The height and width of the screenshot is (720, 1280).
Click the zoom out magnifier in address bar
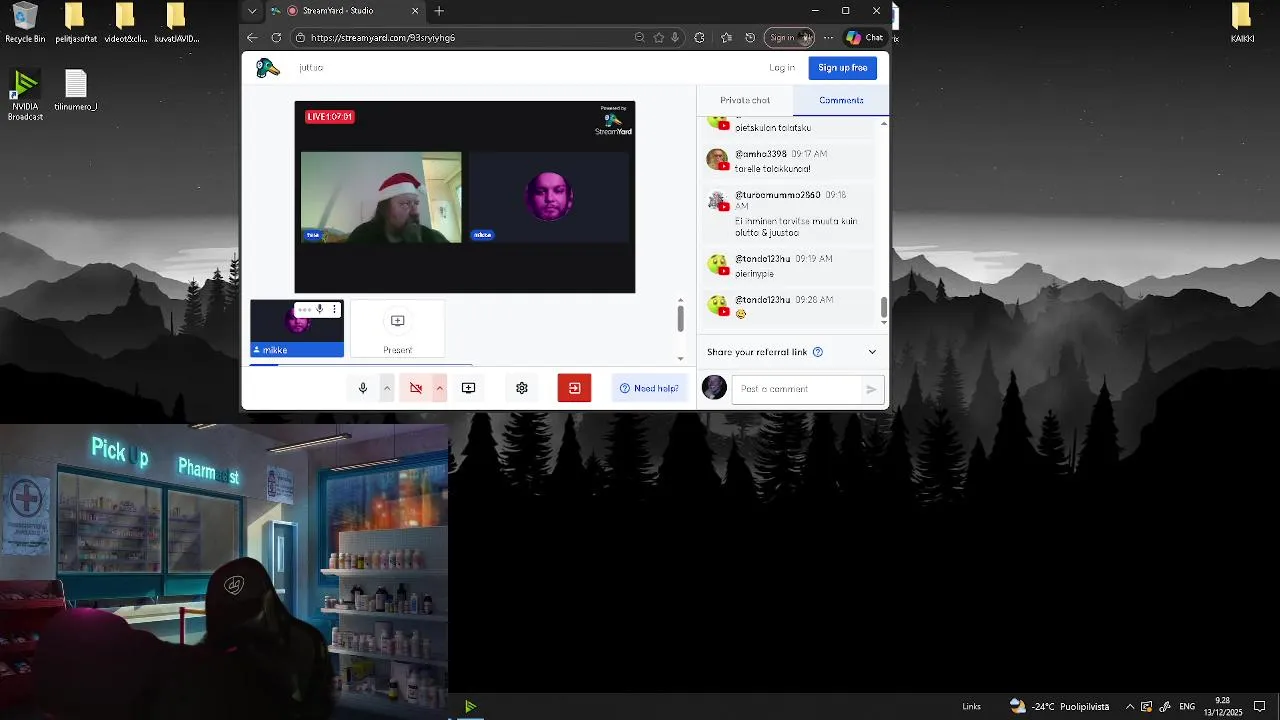pyautogui.click(x=640, y=38)
